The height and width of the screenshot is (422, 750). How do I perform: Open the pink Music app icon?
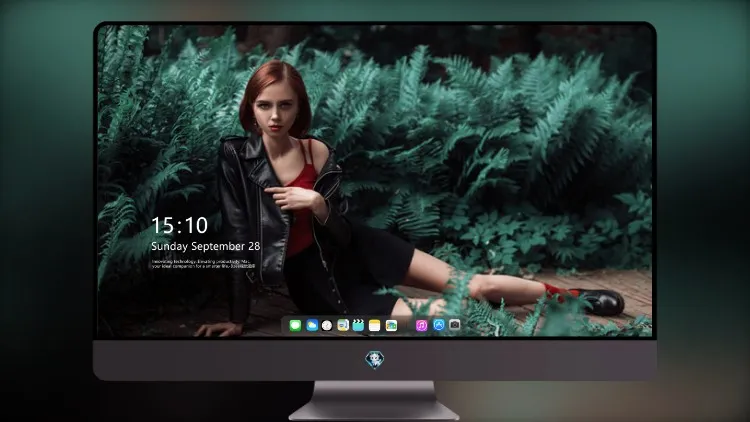coord(421,325)
